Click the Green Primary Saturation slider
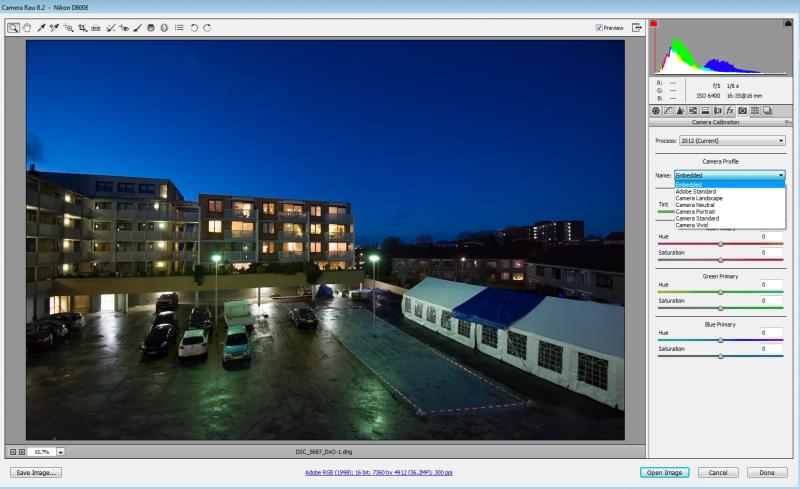This screenshot has width=800, height=489. [x=720, y=308]
